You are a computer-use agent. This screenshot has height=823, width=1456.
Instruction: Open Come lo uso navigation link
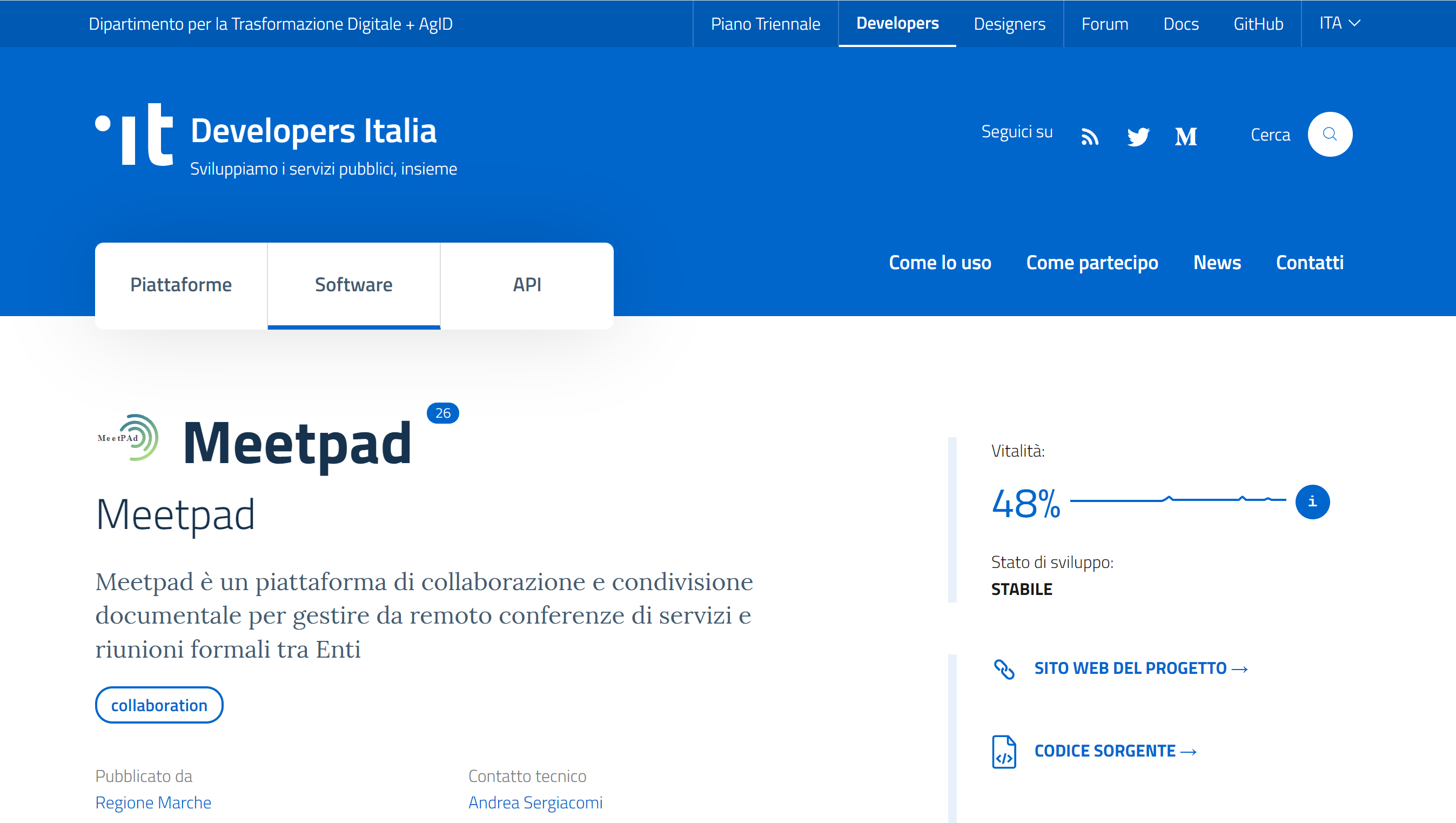[x=940, y=262]
